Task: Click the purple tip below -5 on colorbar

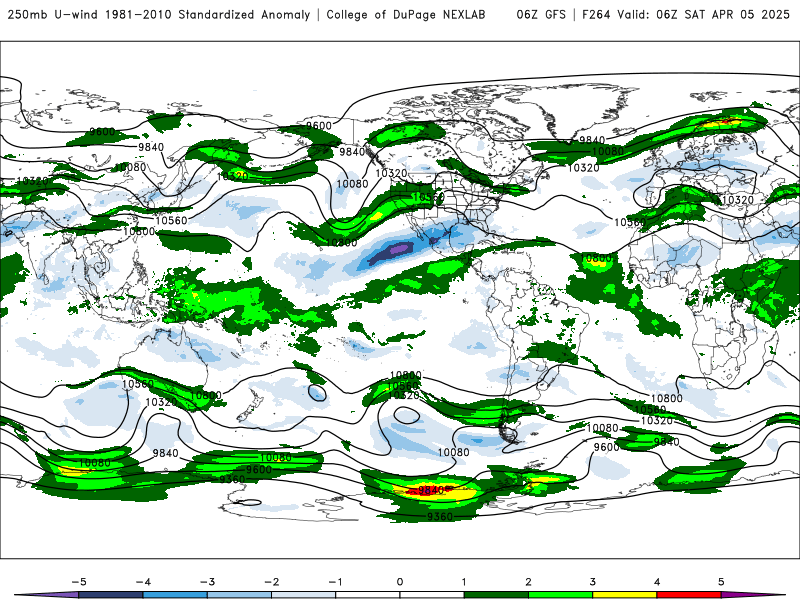Action: coord(51,595)
